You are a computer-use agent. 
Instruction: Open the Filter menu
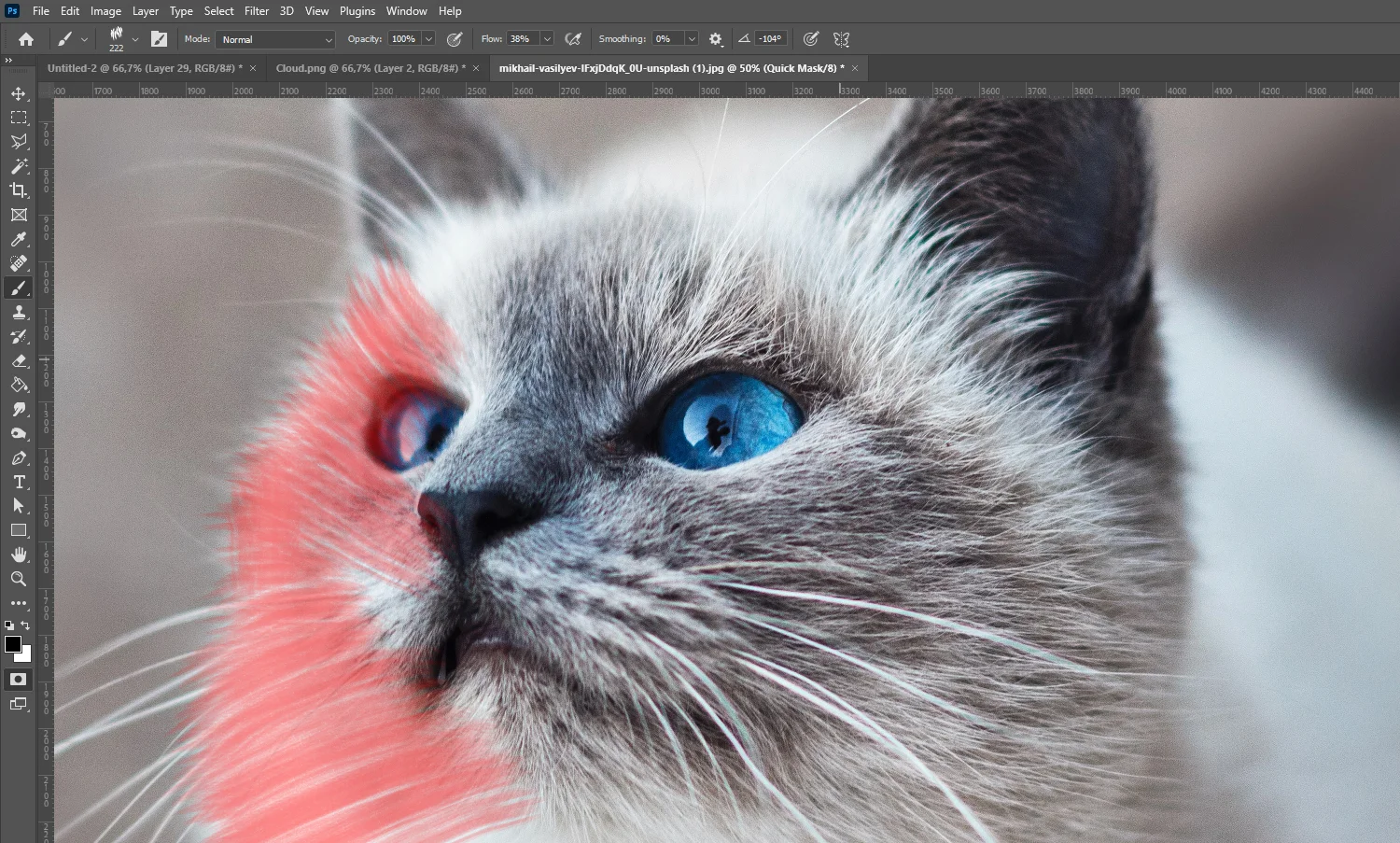point(256,11)
